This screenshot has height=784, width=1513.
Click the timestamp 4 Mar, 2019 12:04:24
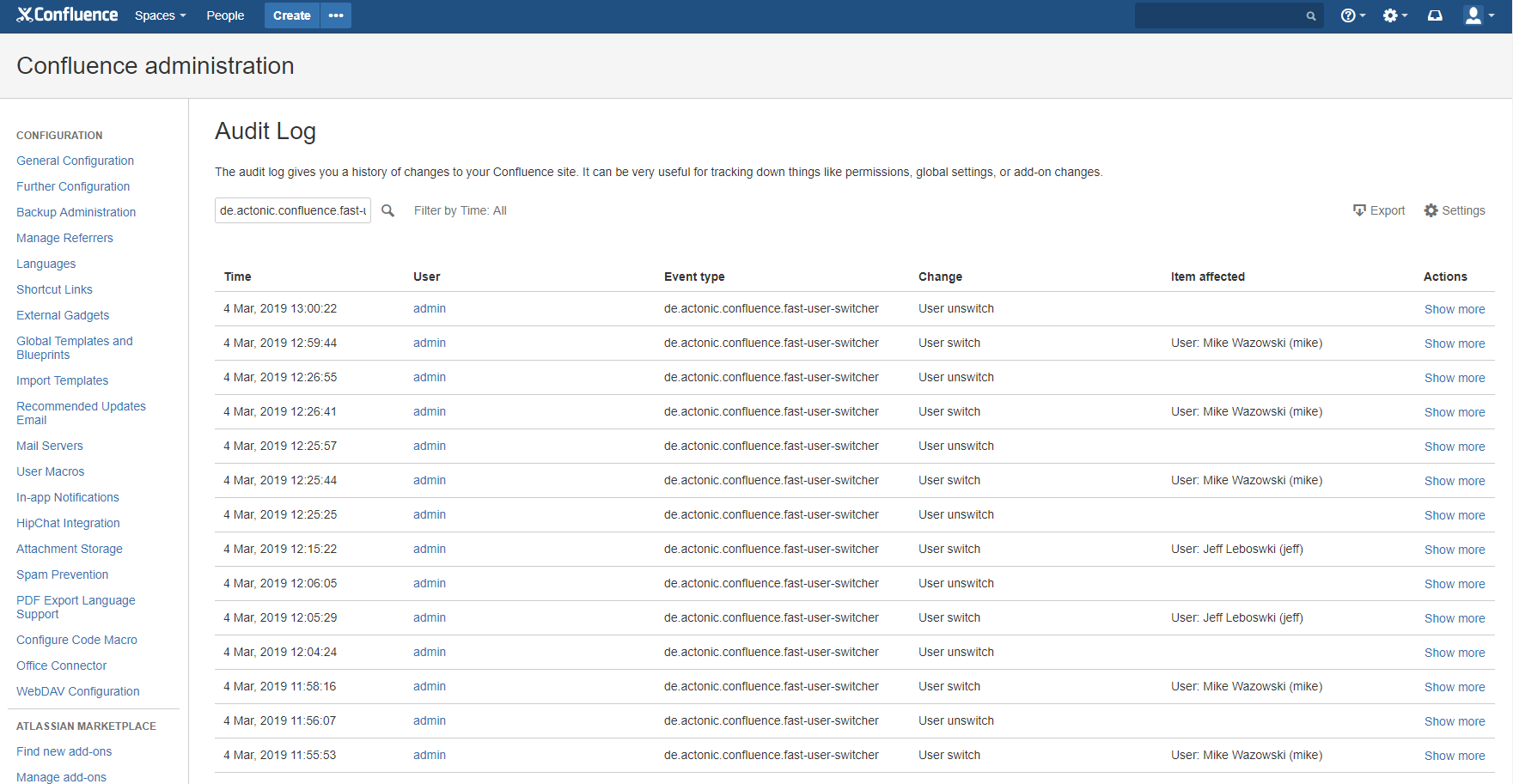[x=280, y=652]
